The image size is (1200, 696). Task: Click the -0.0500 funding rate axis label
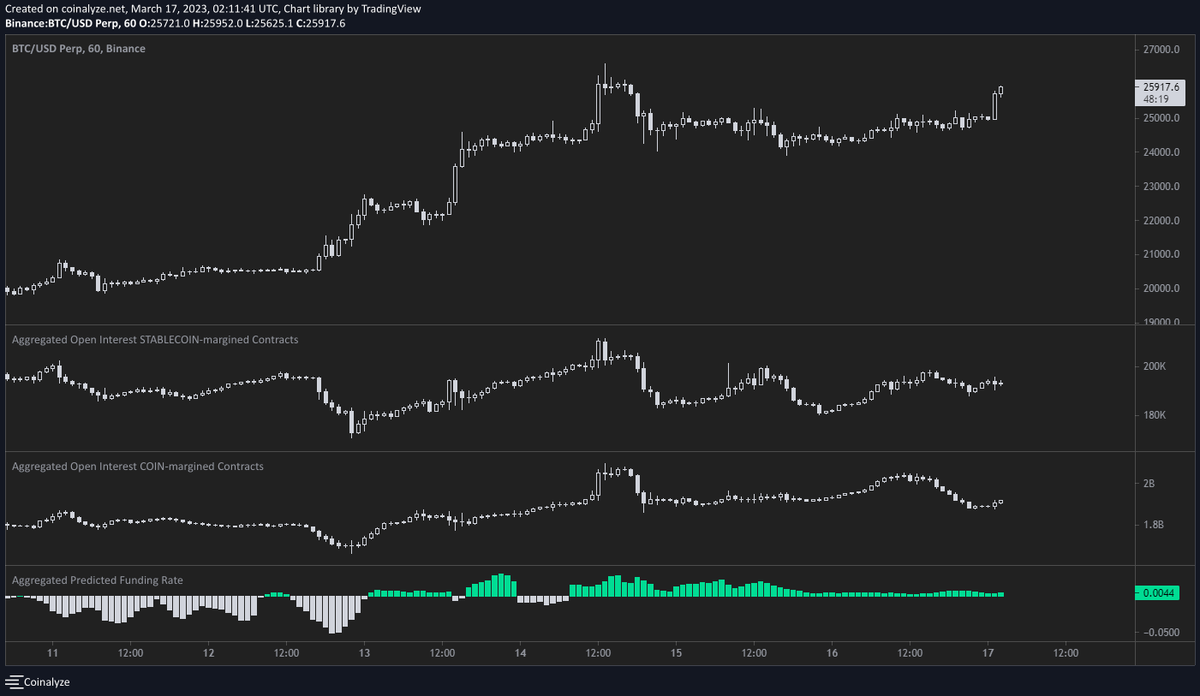[1161, 632]
